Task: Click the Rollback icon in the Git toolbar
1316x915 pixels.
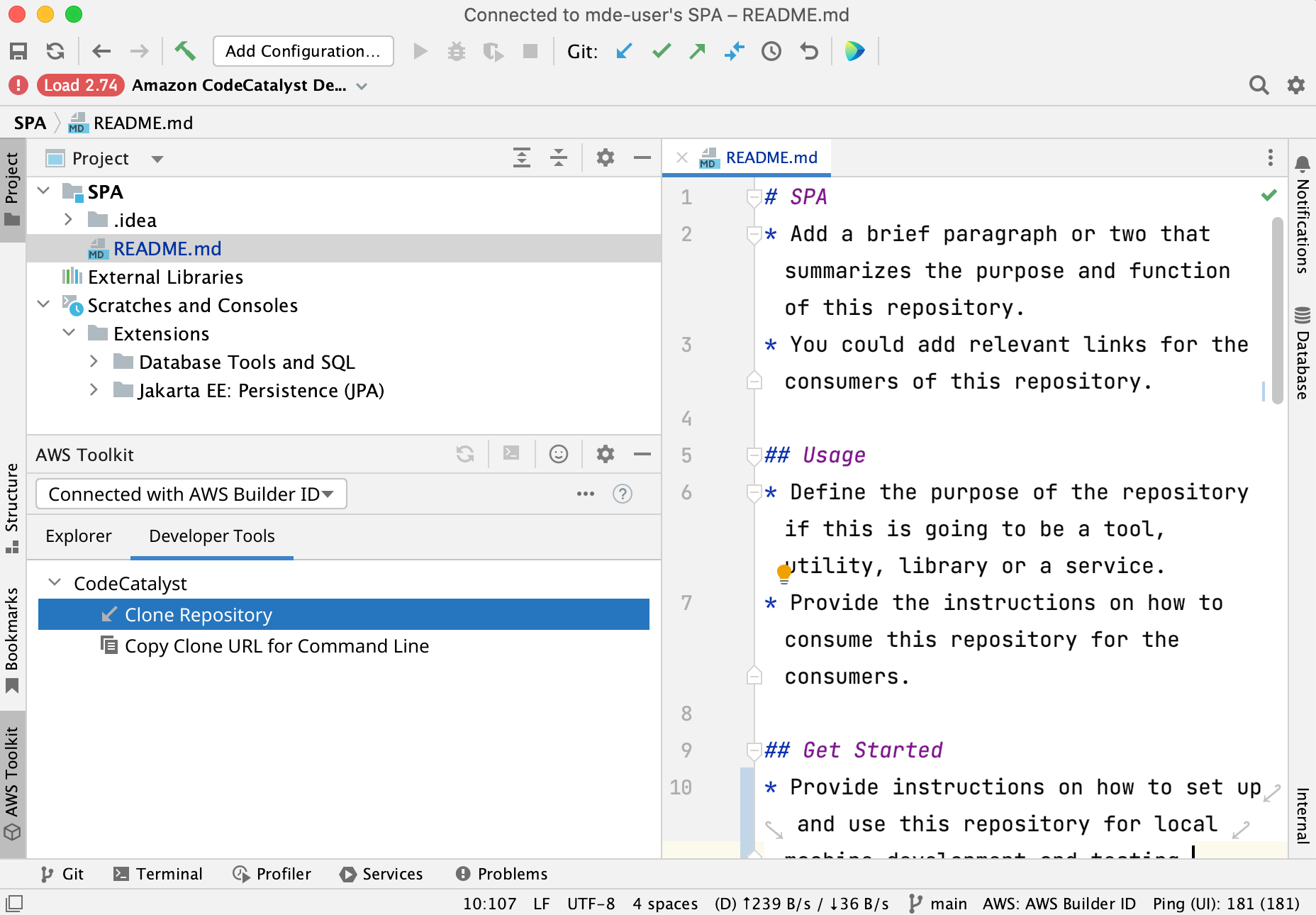Action: 808,51
